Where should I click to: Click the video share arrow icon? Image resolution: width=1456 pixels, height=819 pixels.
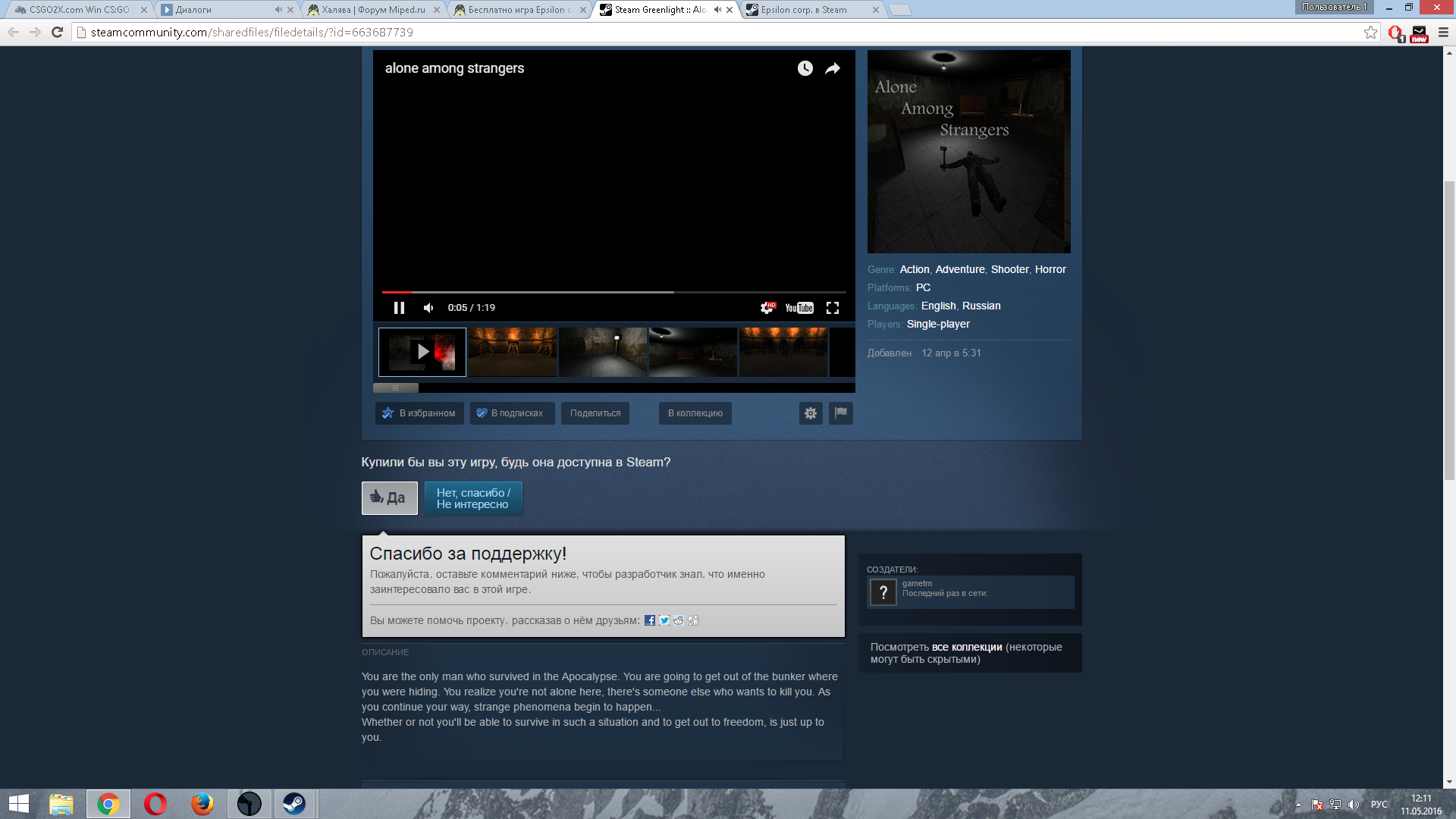point(833,68)
